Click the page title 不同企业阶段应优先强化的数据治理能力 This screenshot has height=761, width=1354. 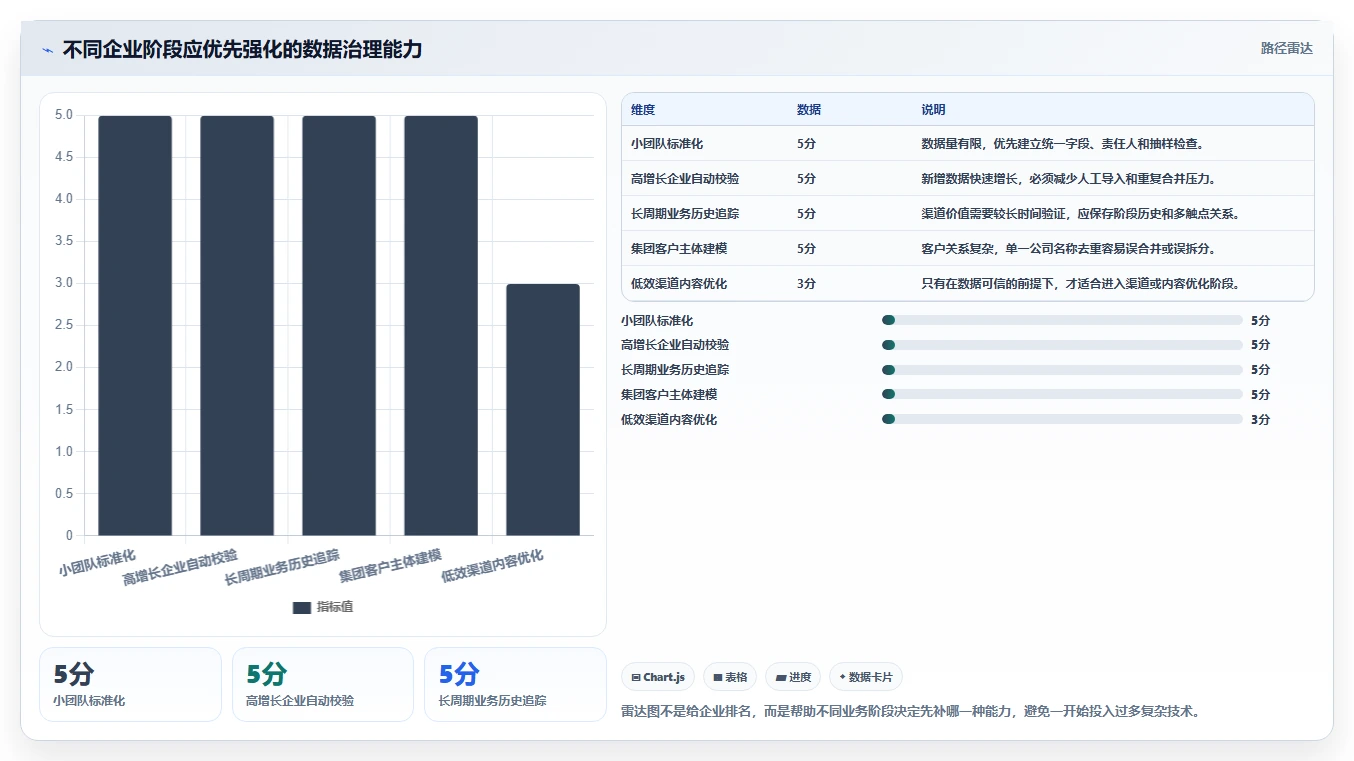(x=242, y=49)
